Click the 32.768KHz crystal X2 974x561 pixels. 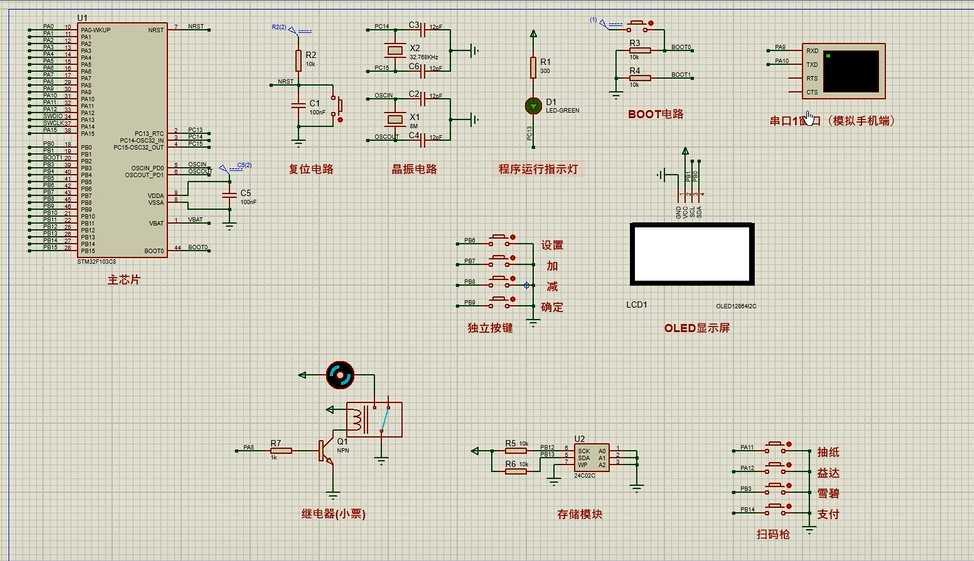pyautogui.click(x=396, y=50)
